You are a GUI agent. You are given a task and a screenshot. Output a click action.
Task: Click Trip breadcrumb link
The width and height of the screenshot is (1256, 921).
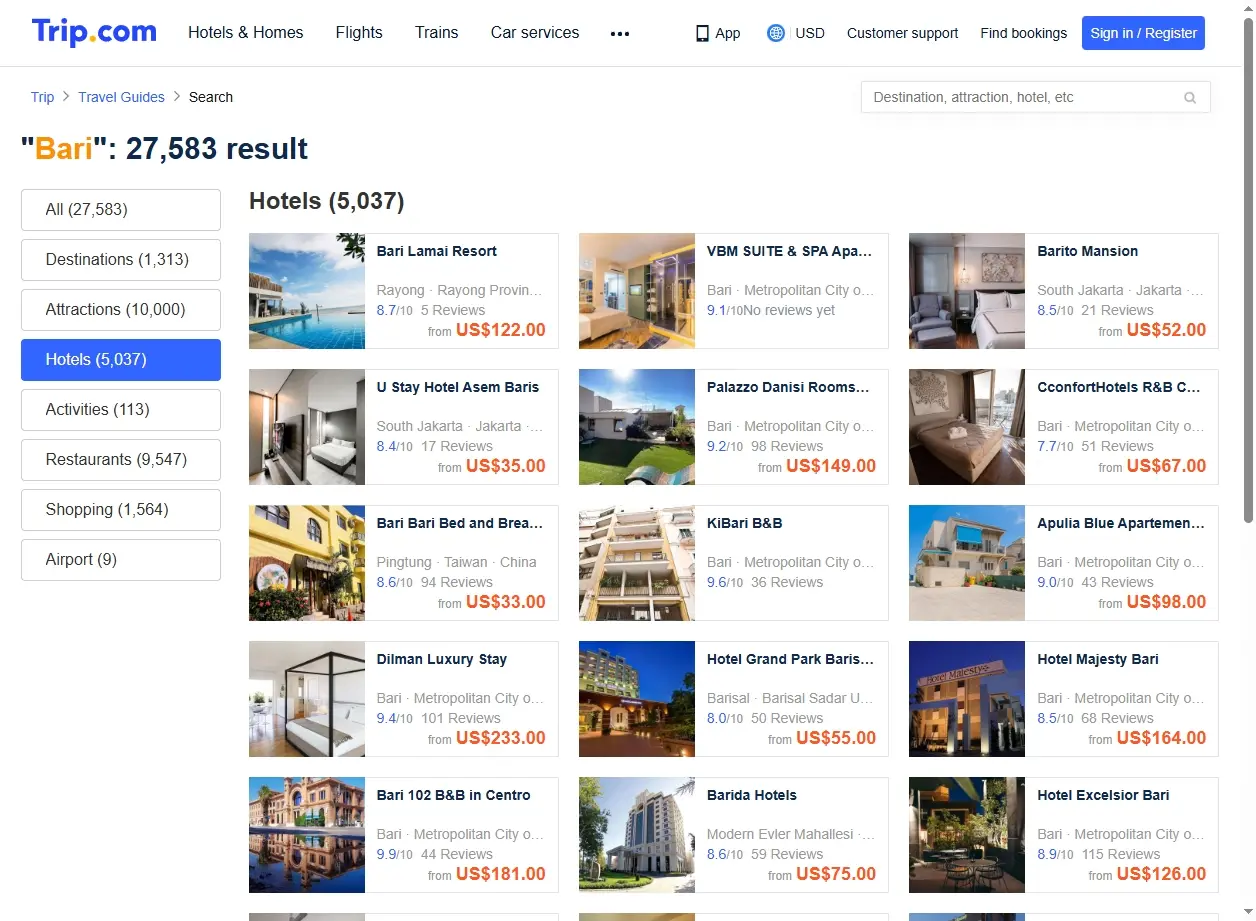(x=42, y=97)
